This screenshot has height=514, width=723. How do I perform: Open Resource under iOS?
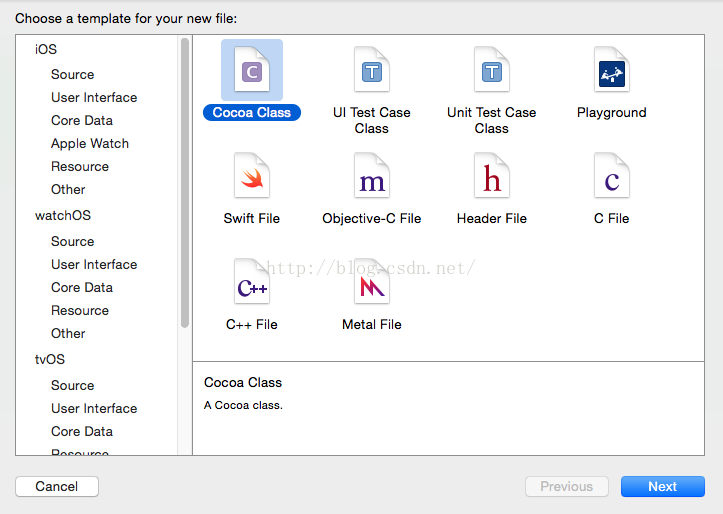(x=80, y=166)
